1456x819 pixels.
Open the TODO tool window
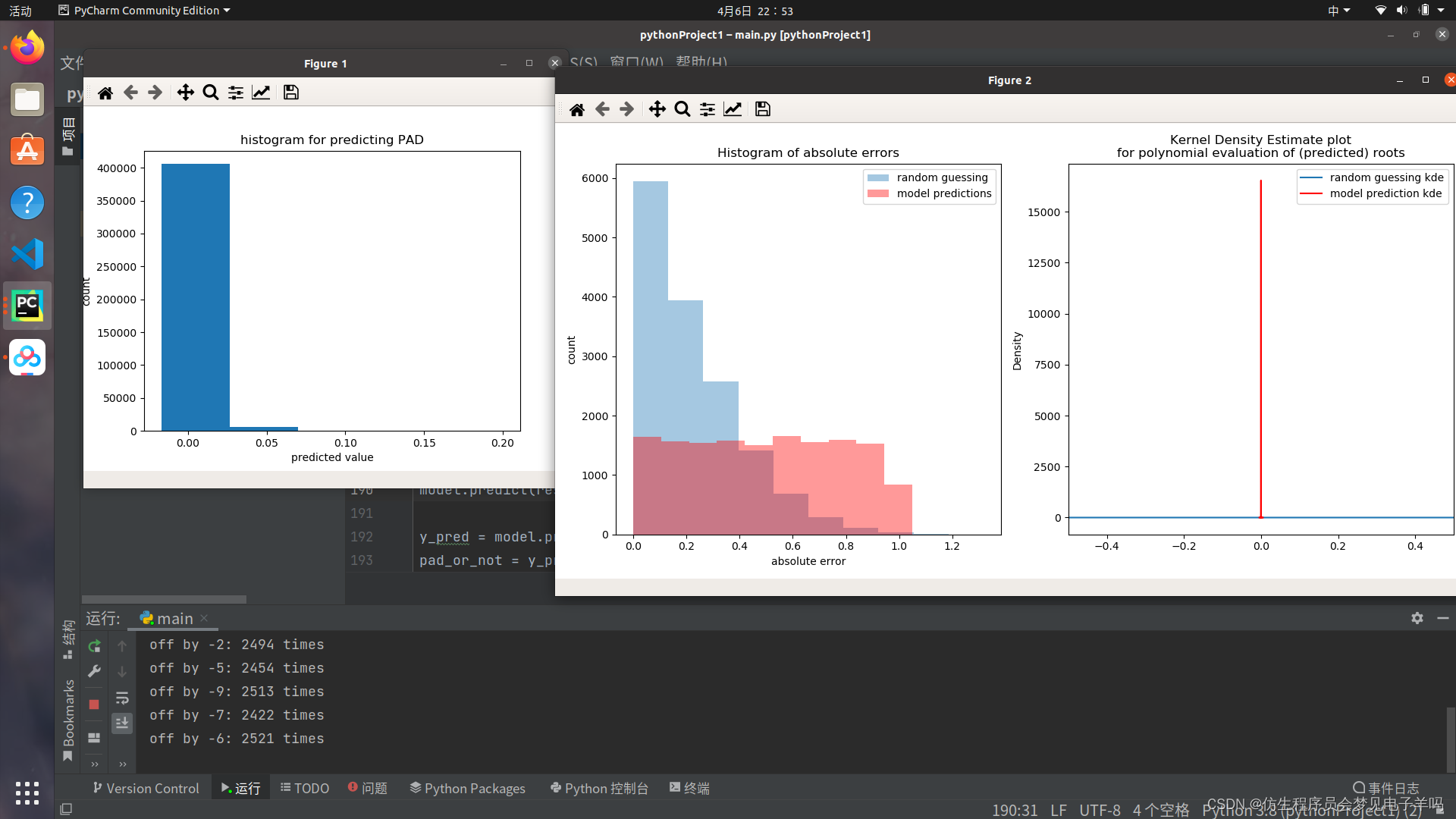point(305,789)
